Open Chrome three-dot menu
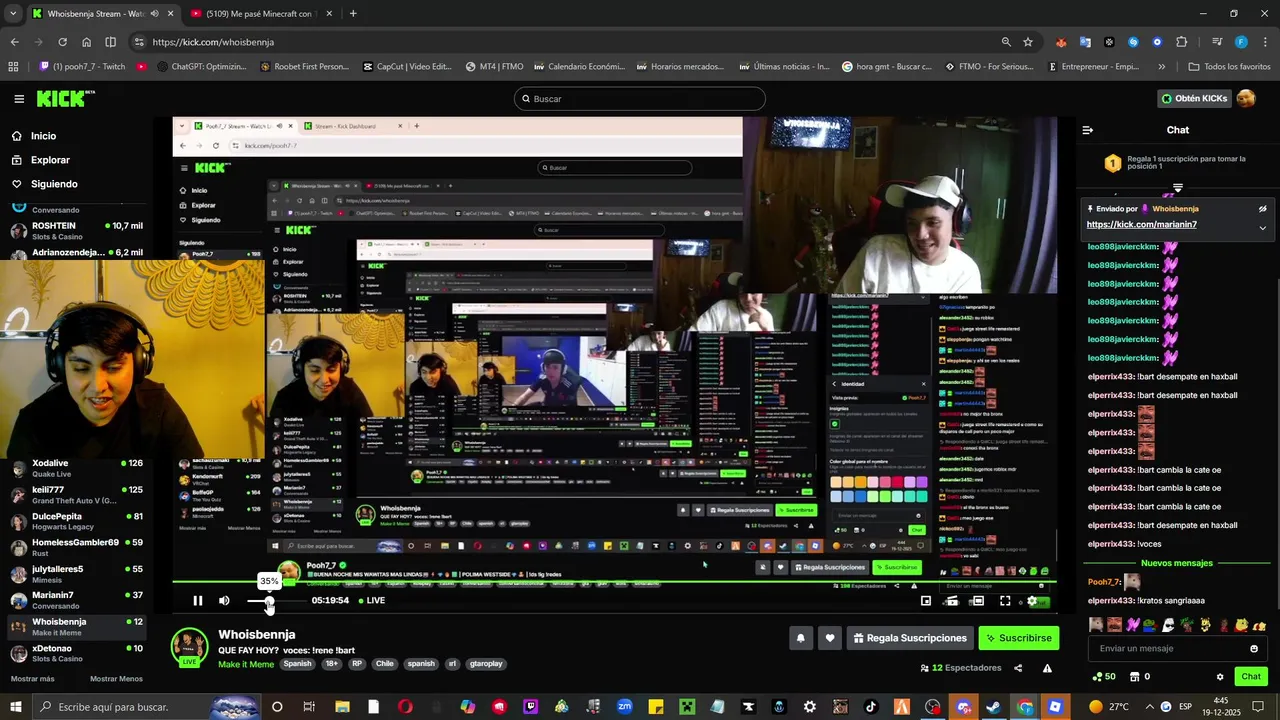The height and width of the screenshot is (720, 1280). [x=1265, y=42]
